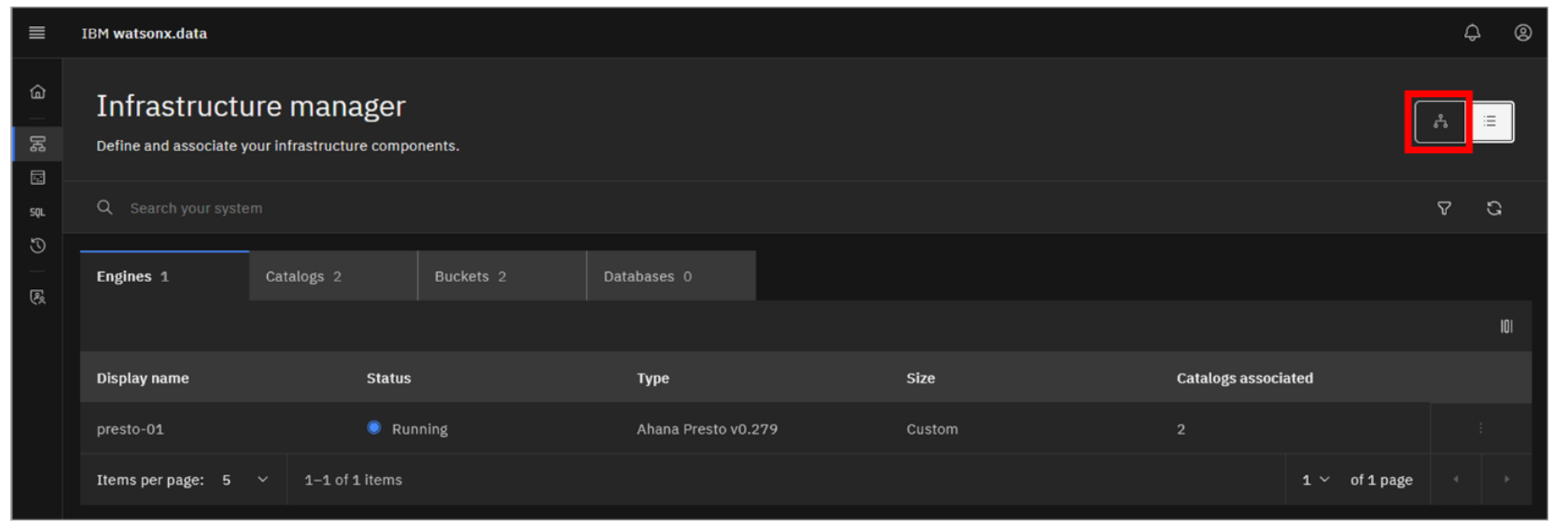Viewport: 1568px width, 530px height.
Task: Open the user profile icon
Action: tap(1522, 33)
